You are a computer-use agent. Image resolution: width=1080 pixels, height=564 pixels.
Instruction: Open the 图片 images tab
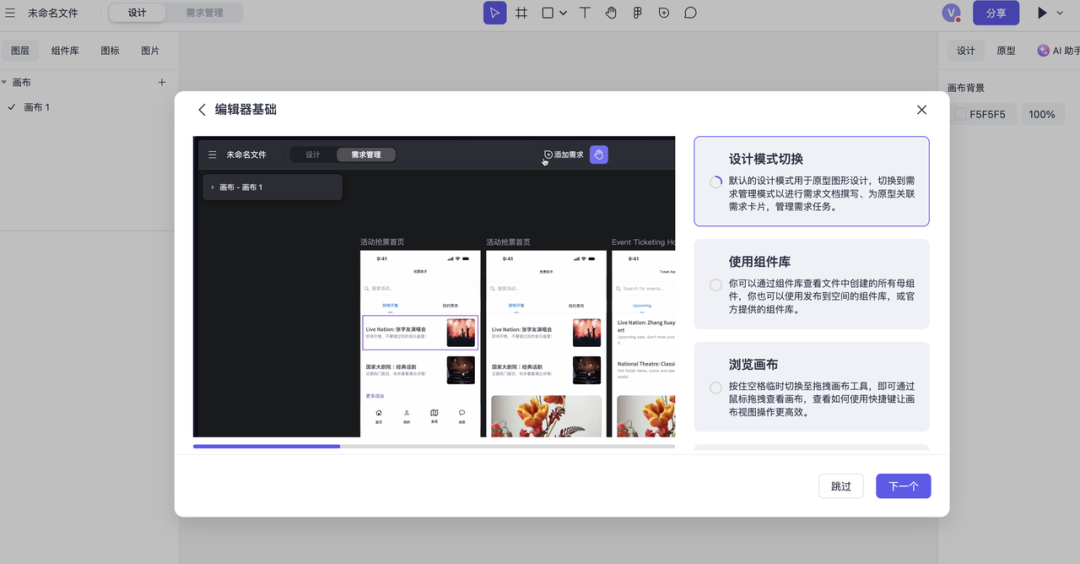coord(150,50)
